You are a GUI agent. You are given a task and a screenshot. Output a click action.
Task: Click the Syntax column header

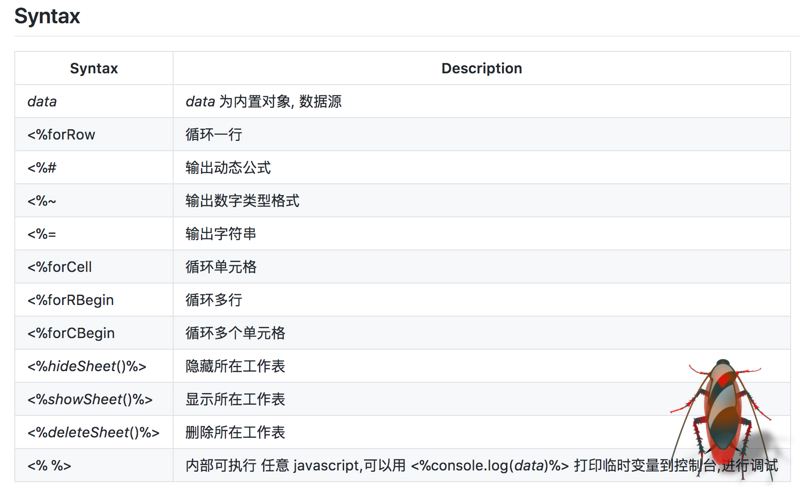tap(94, 69)
